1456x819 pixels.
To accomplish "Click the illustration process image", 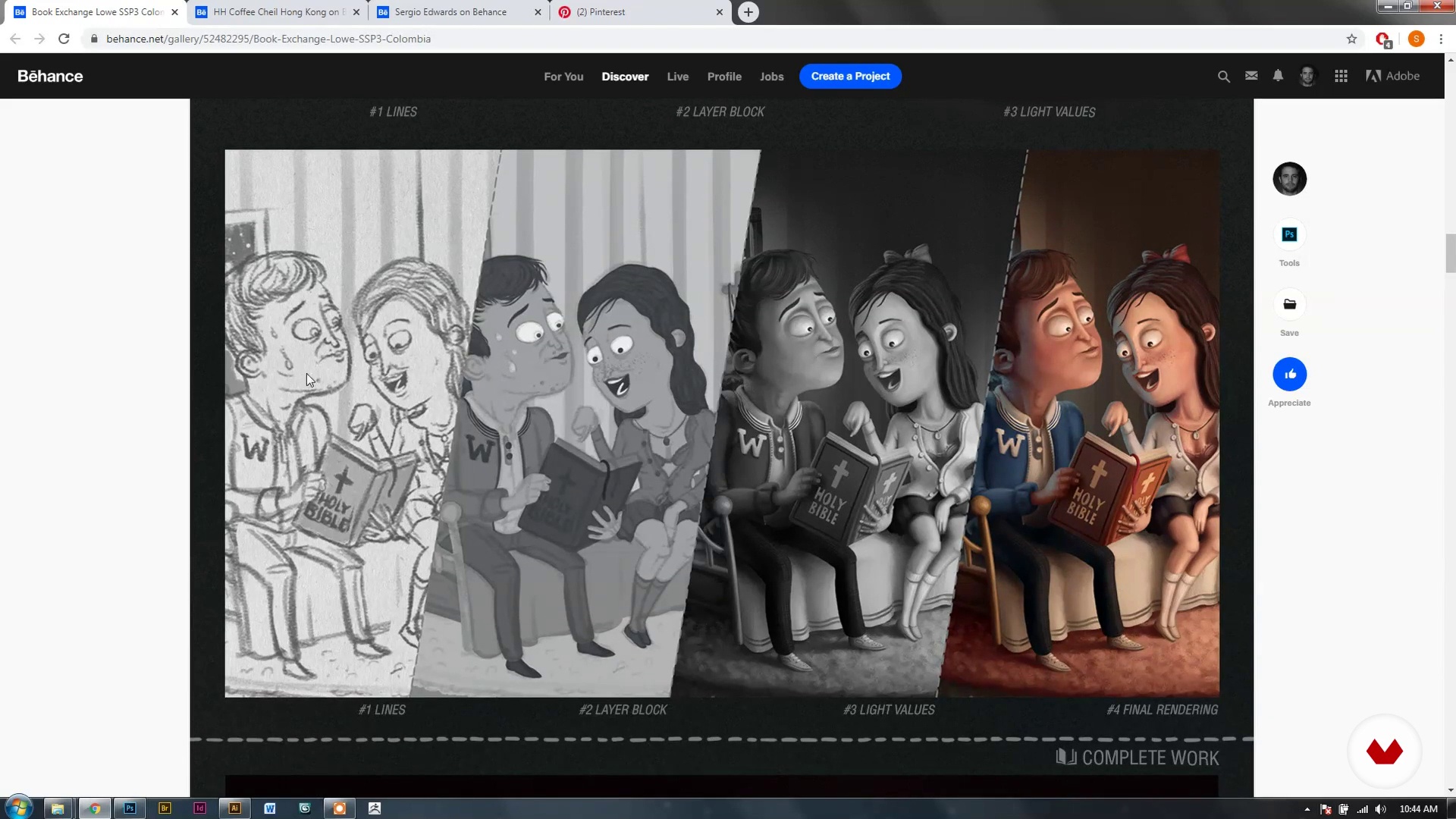I will (722, 423).
